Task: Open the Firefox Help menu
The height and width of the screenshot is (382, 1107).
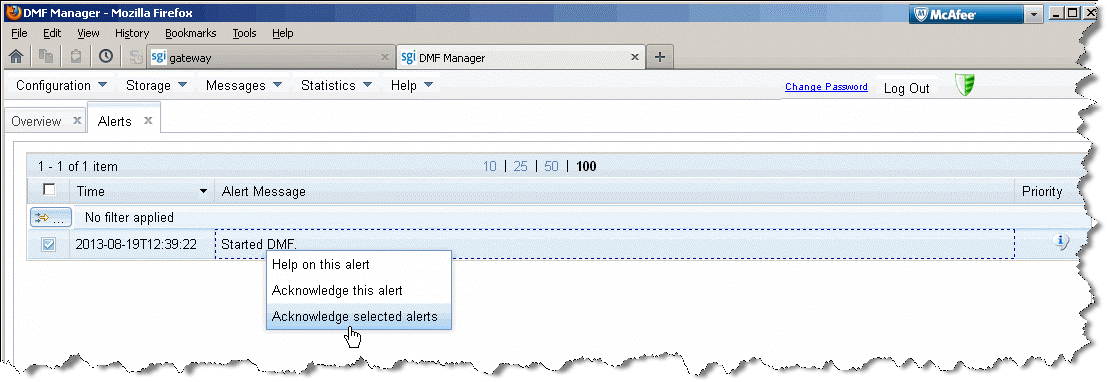Action: (282, 33)
